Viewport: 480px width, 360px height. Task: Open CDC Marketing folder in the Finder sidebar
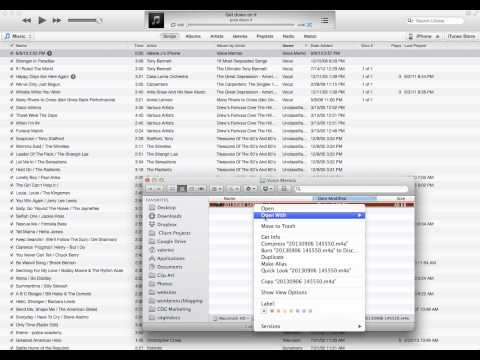[170, 309]
